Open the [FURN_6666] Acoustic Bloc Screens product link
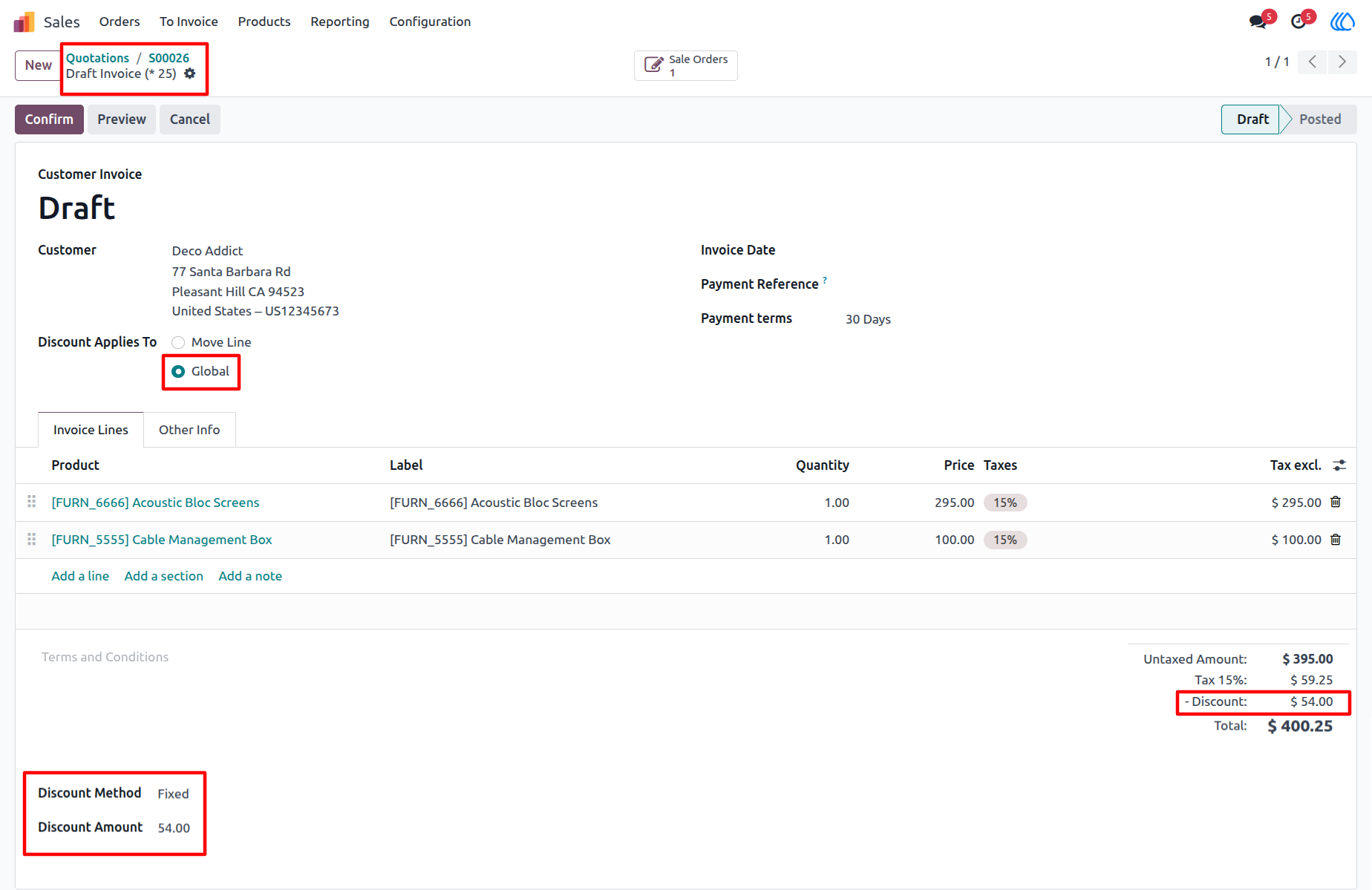 point(155,503)
